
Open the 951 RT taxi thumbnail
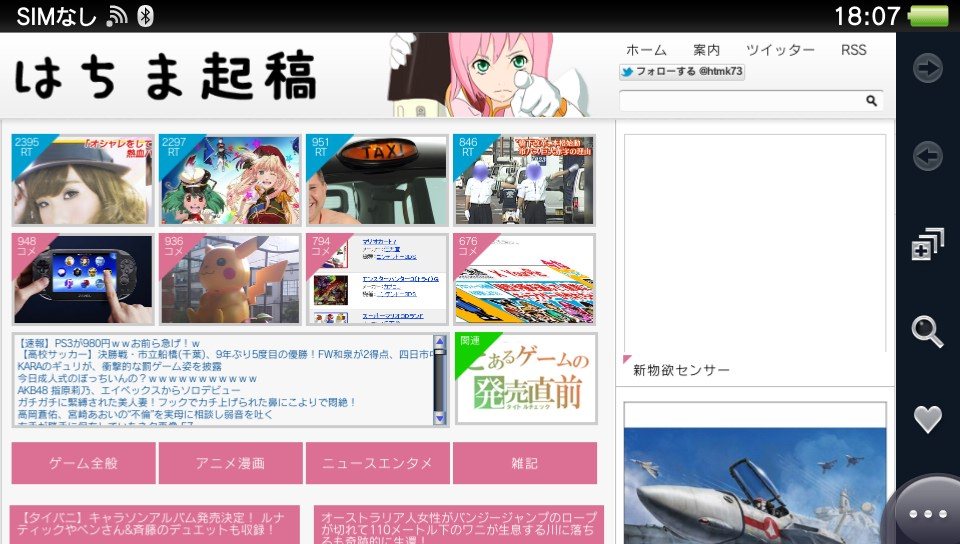377,180
